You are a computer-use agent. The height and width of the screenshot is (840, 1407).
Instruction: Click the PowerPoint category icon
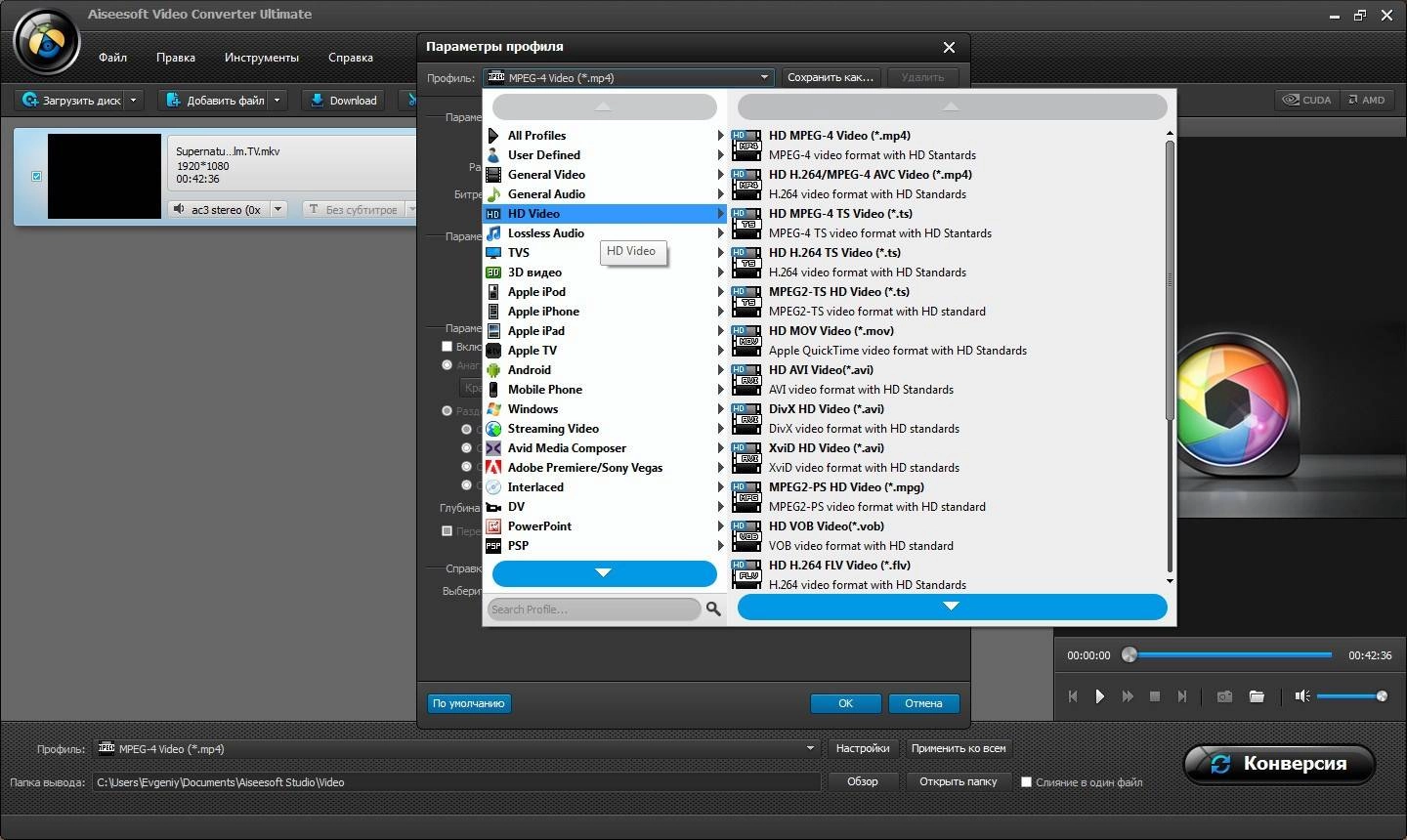point(493,526)
